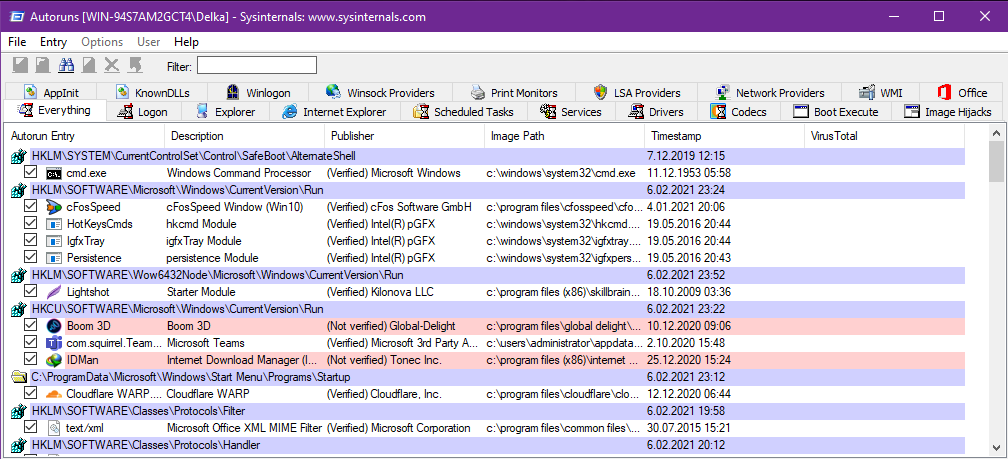Click the Office tab logo icon
Screen dimensions: 1008x459
944,92
